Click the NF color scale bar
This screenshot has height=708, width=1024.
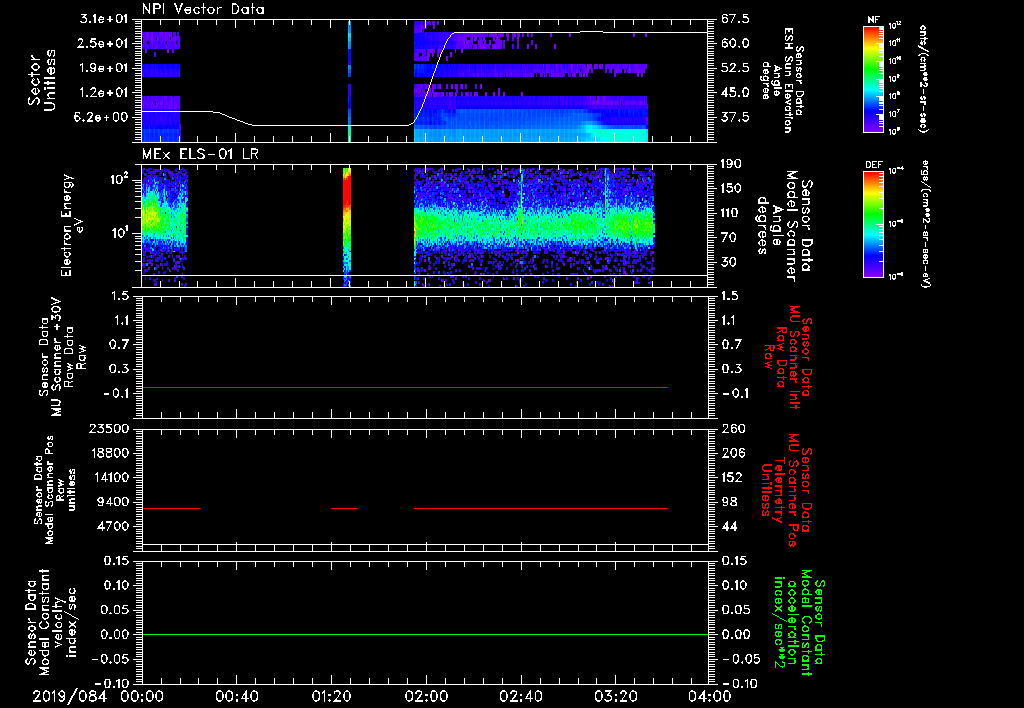(x=873, y=78)
